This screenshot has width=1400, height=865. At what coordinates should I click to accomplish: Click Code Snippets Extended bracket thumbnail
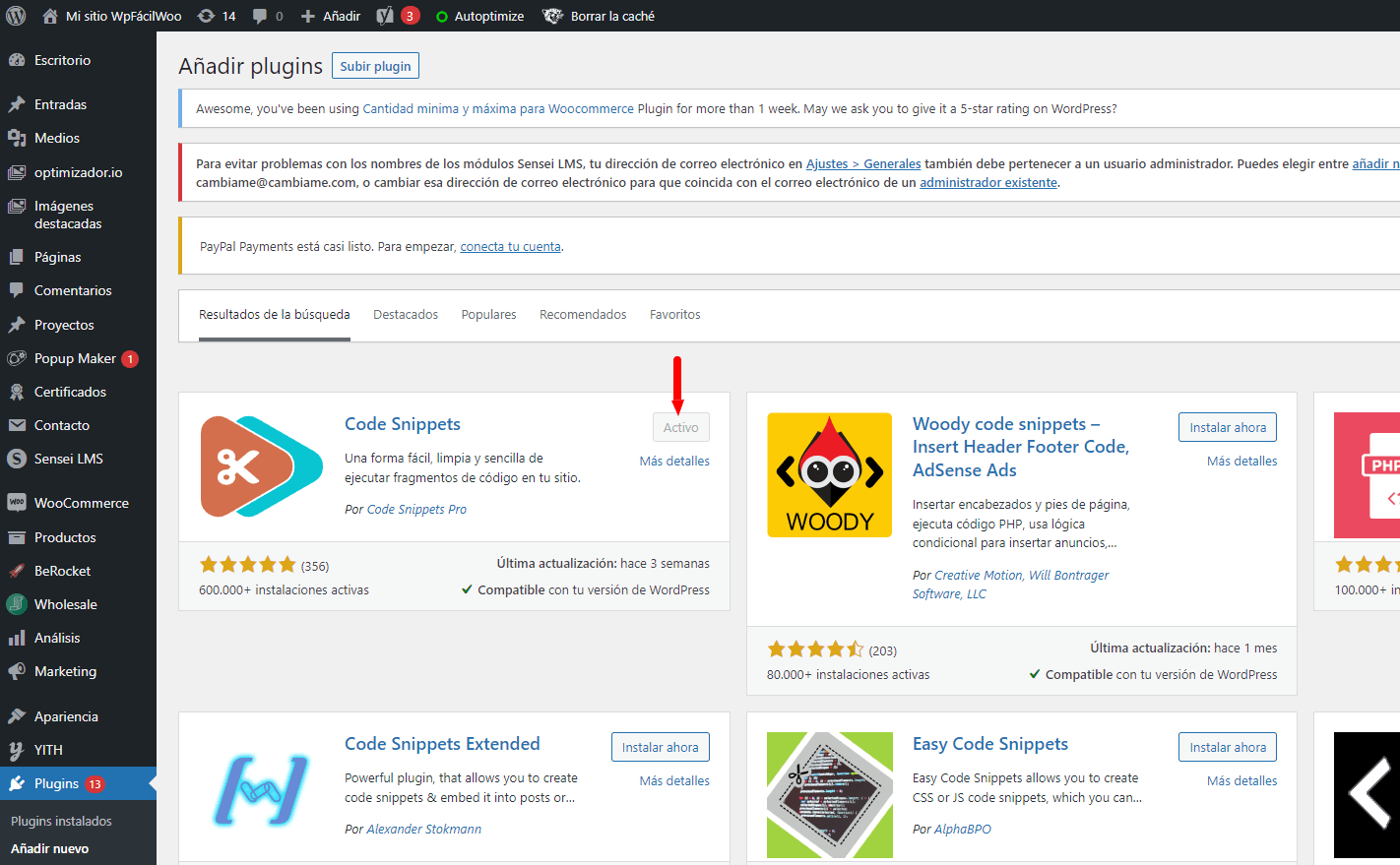coord(262,790)
